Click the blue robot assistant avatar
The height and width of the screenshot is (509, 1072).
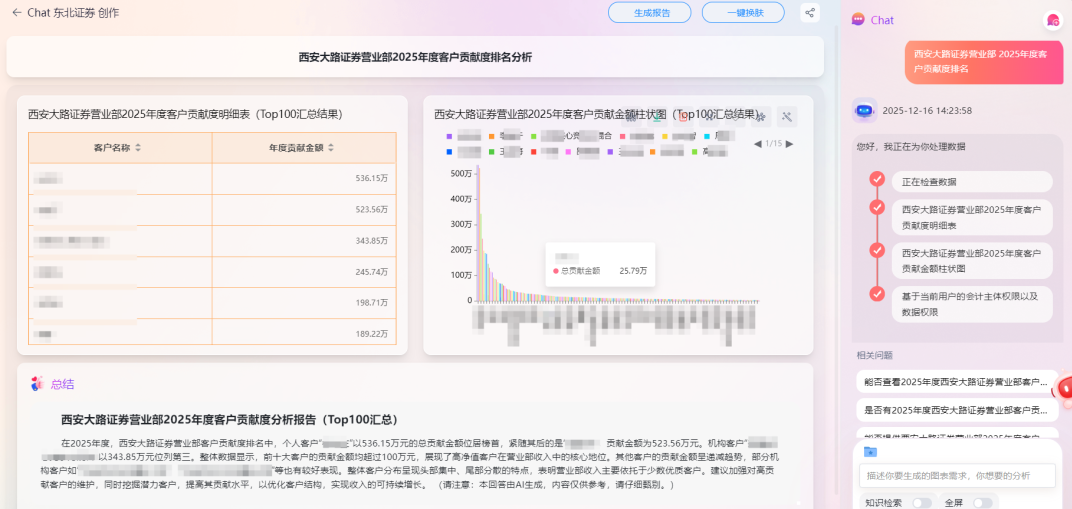tap(864, 111)
